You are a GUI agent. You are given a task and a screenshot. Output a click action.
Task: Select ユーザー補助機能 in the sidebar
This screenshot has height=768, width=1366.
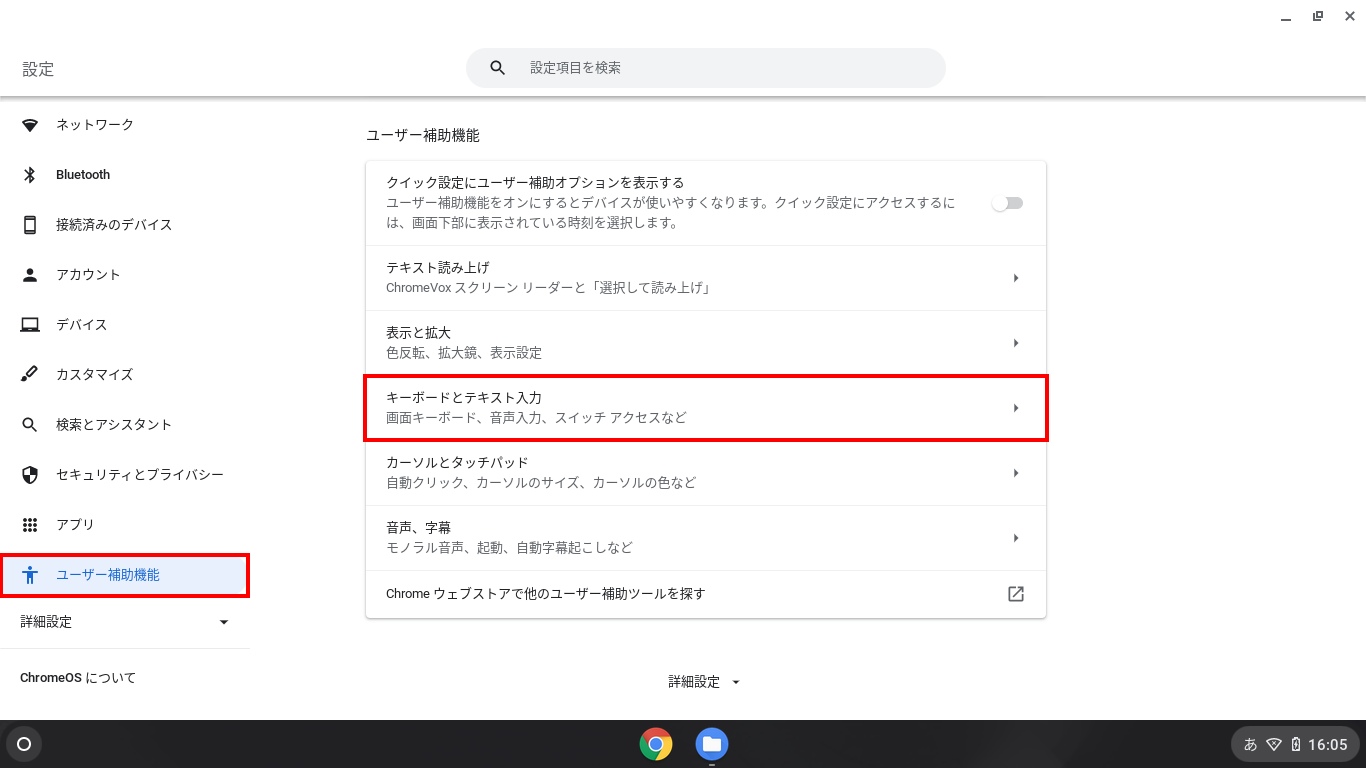110,575
